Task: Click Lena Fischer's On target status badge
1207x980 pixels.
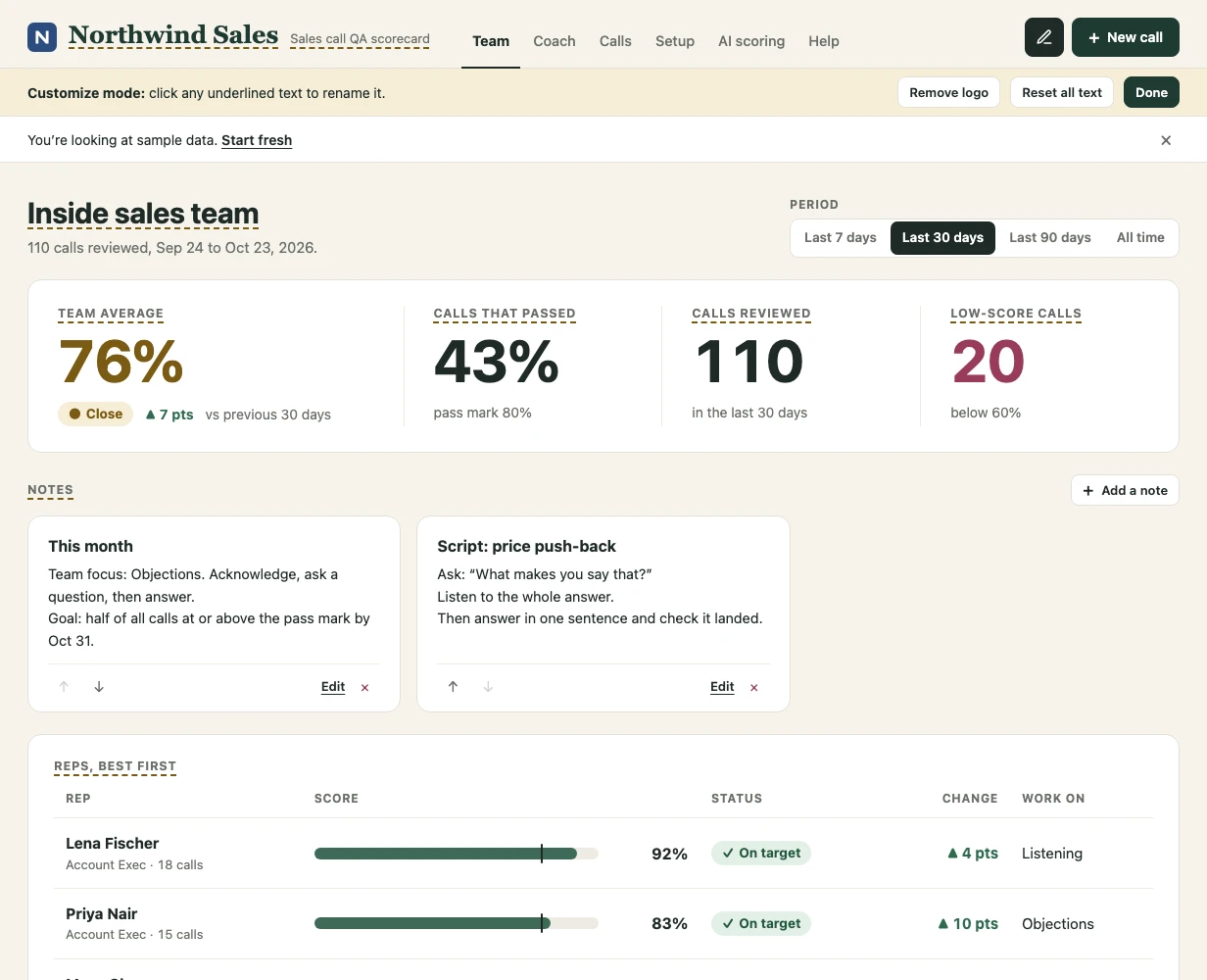Action: pyautogui.click(x=761, y=853)
